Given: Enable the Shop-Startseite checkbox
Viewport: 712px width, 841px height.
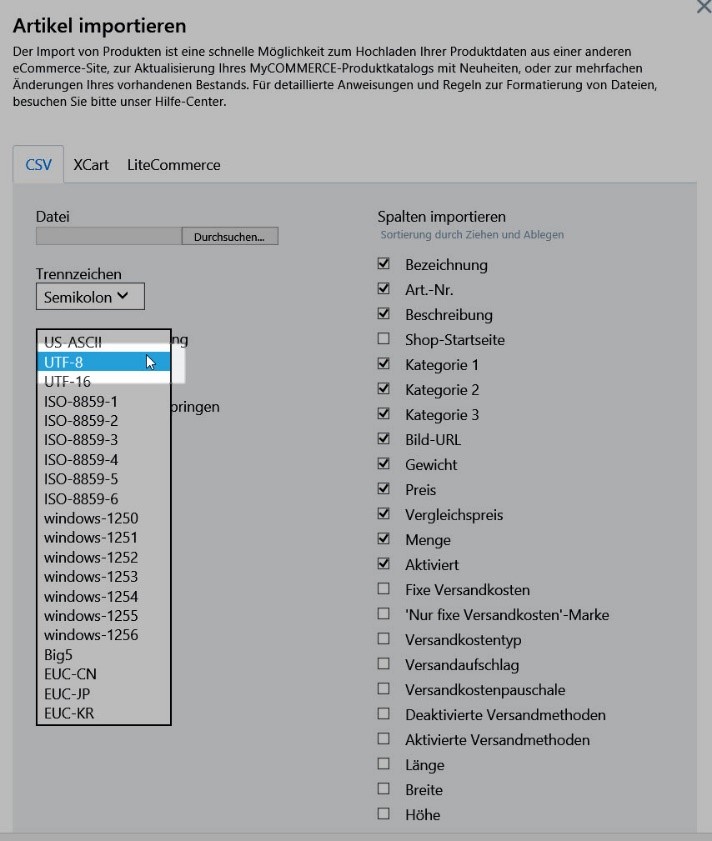Looking at the screenshot, I should [x=384, y=338].
